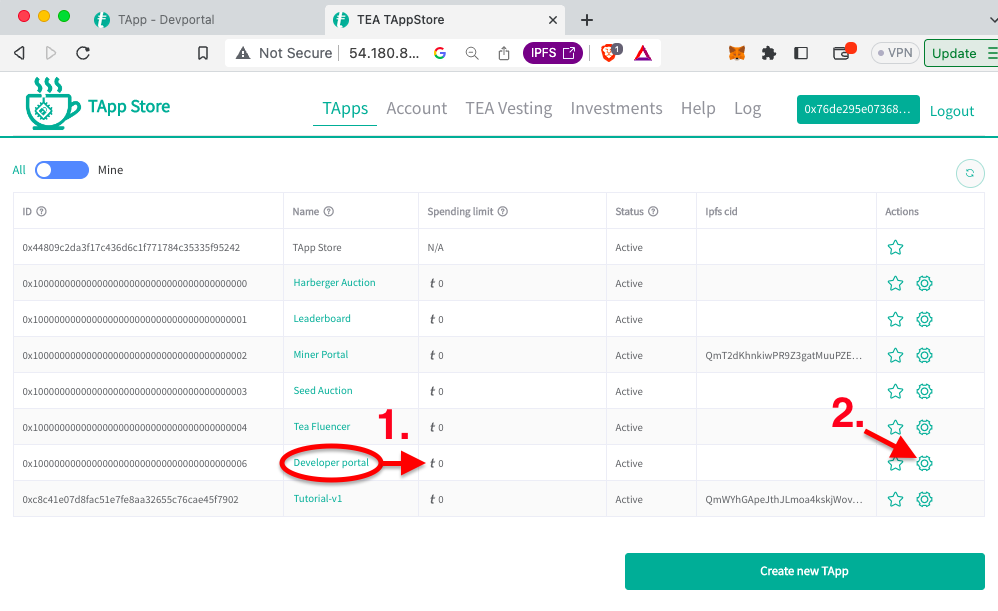This screenshot has width=998, height=611.
Task: Toggle the VPN button
Action: pos(893,53)
